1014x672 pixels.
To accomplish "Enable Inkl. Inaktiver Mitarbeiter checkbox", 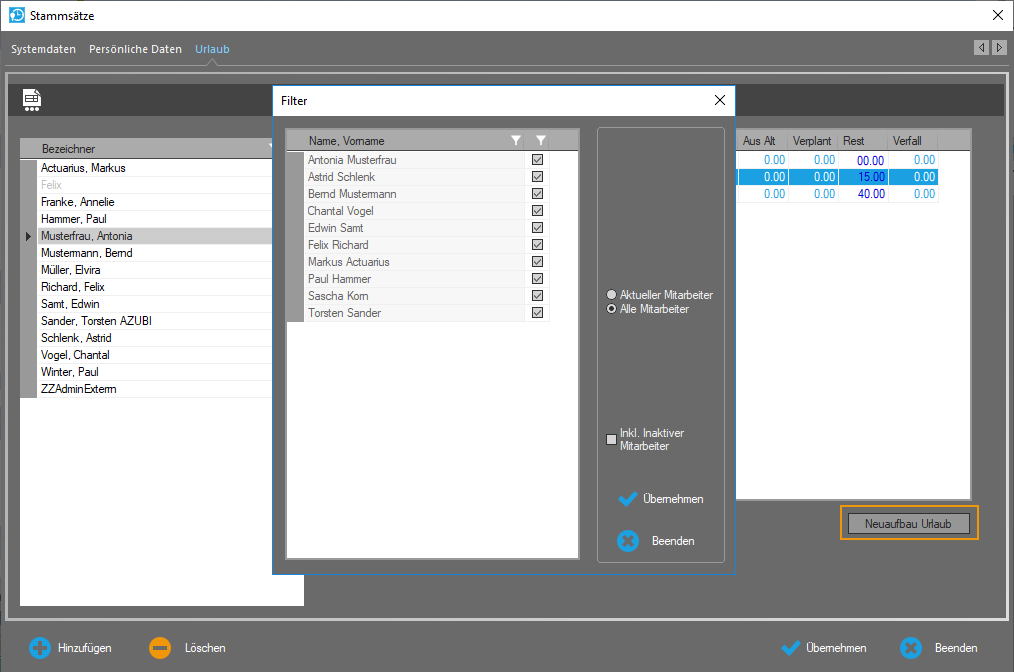I will (612, 440).
